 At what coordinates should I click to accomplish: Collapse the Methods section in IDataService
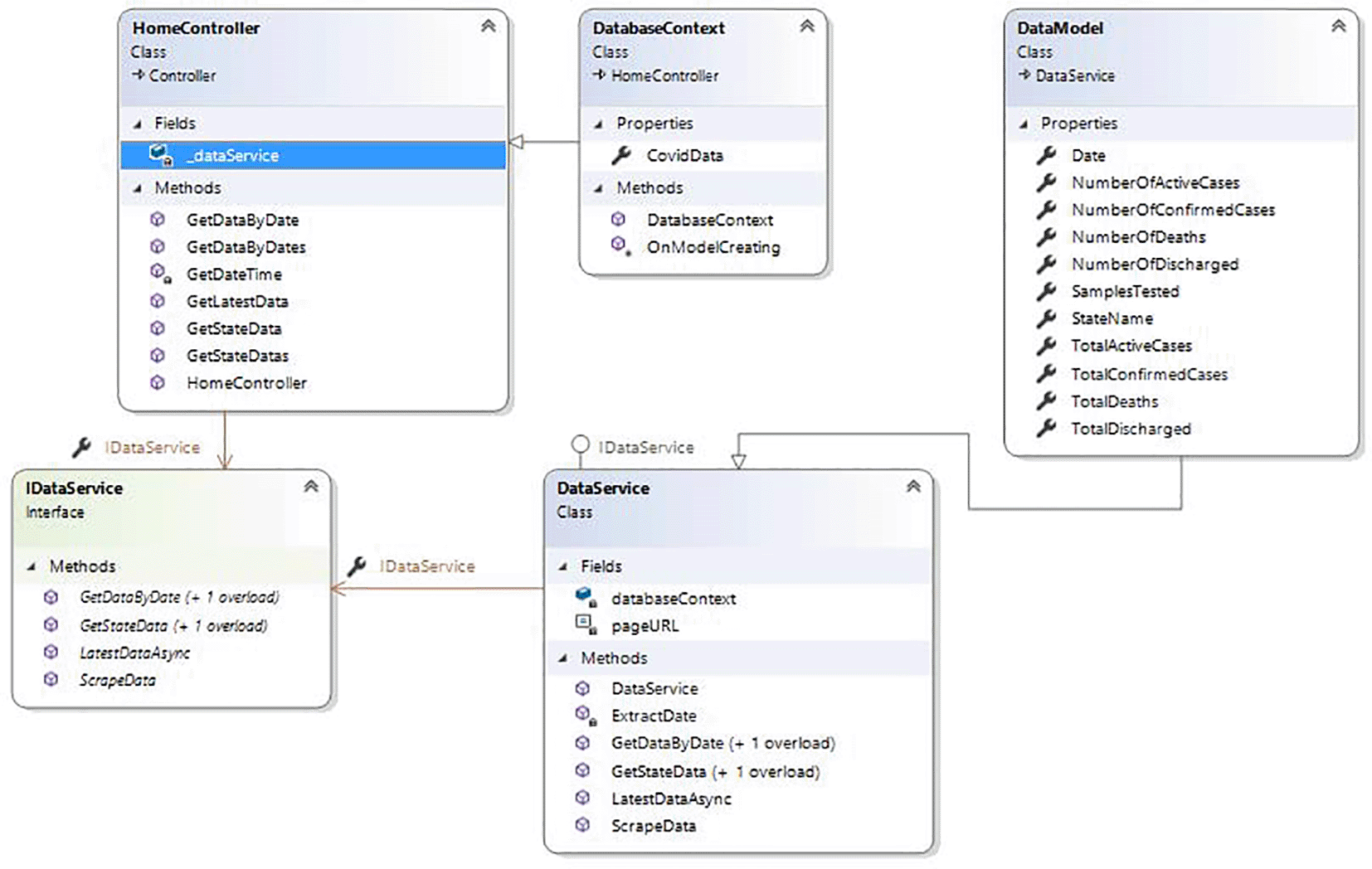tap(32, 567)
